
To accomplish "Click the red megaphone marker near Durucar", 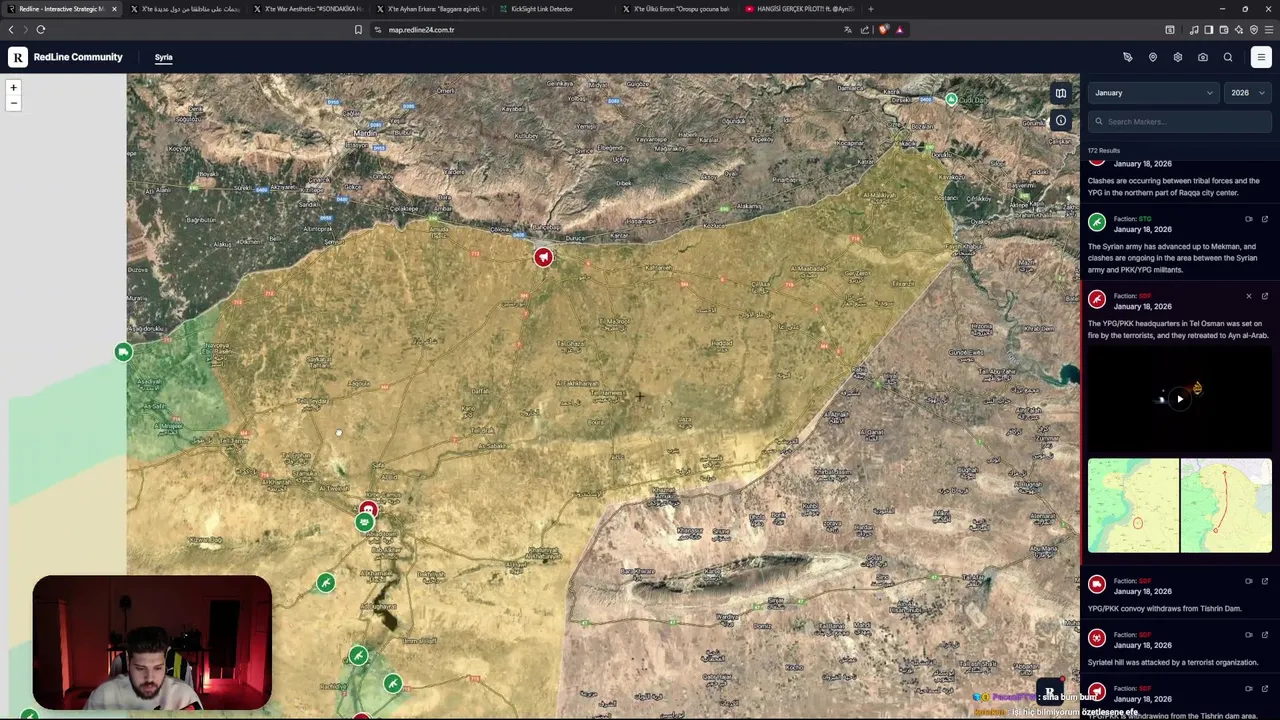I will pyautogui.click(x=543, y=258).
